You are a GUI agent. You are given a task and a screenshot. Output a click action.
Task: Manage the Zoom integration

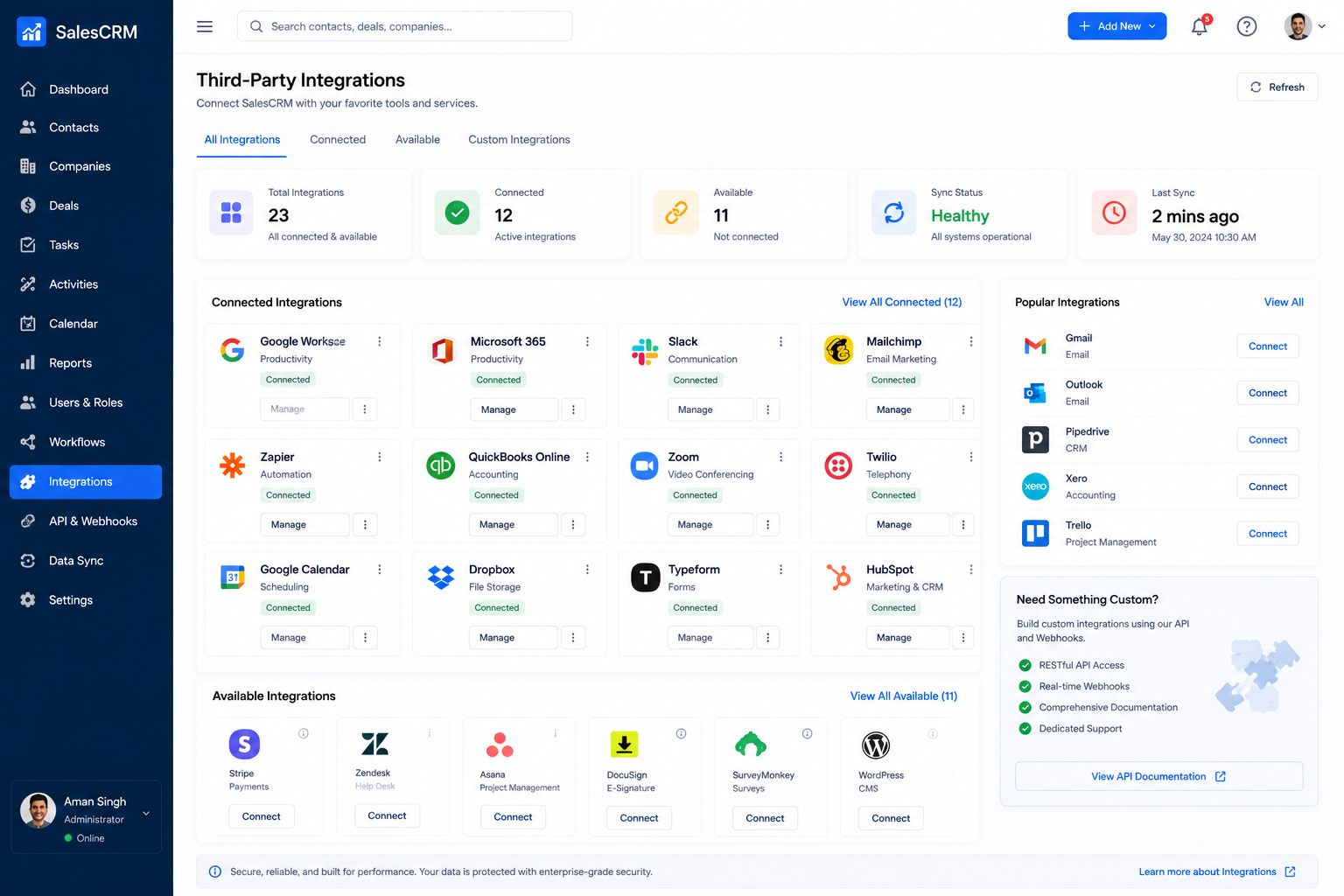click(711, 525)
